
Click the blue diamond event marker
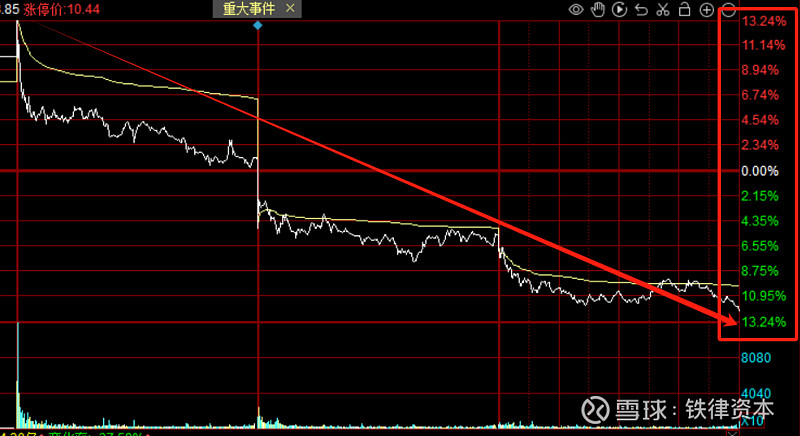click(x=258, y=25)
